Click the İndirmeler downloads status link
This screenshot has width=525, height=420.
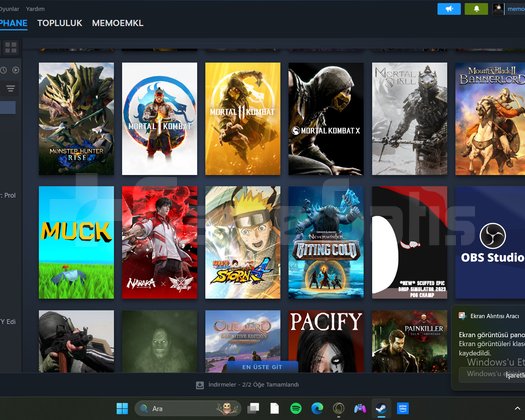tap(253, 385)
